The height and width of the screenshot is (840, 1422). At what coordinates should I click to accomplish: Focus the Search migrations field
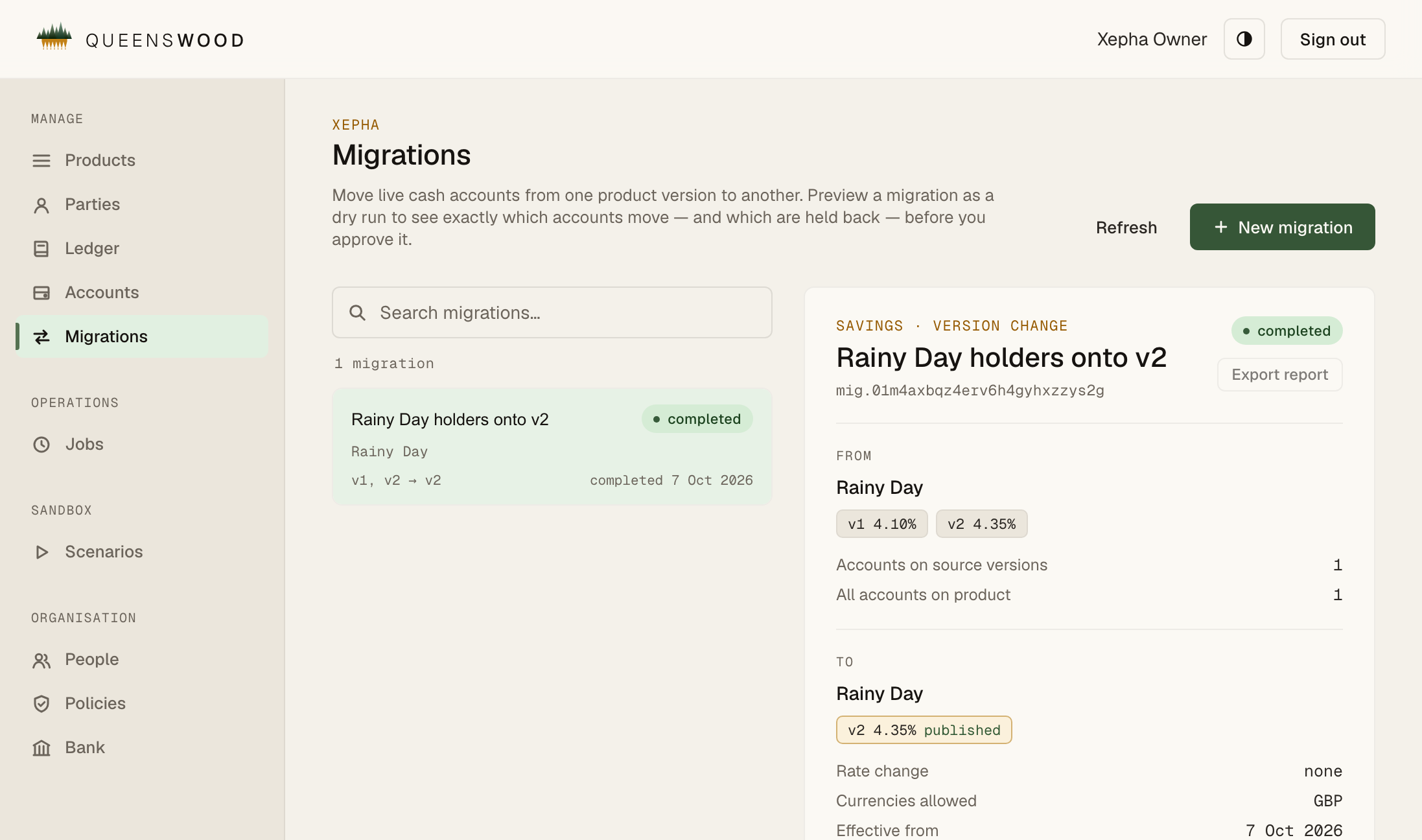tap(552, 312)
